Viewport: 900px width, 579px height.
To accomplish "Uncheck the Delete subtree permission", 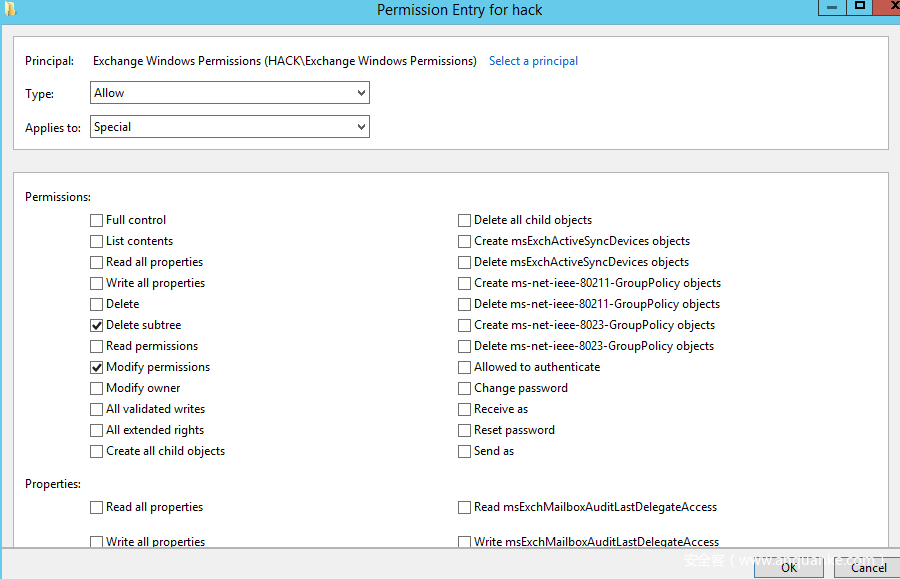I will [x=97, y=325].
